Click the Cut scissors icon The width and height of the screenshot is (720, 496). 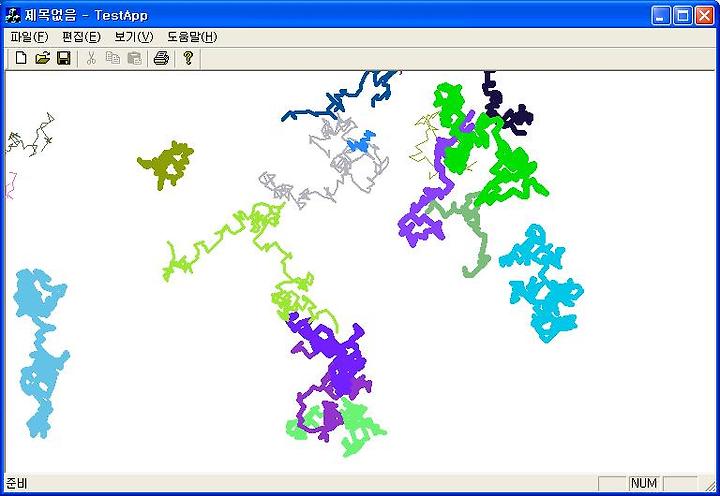click(91, 58)
